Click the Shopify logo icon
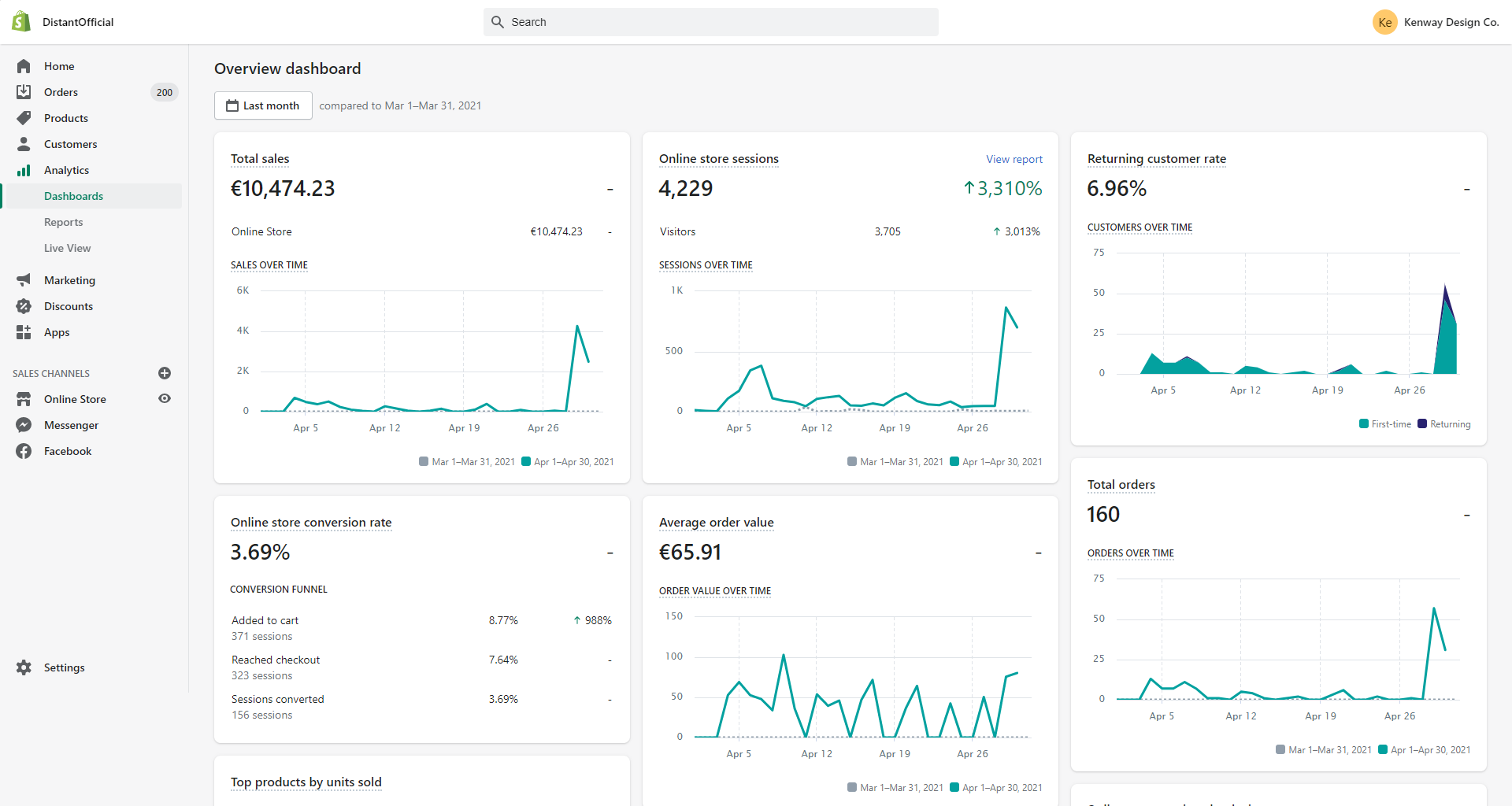Screen dimensions: 1512x806 pyautogui.click(x=21, y=22)
